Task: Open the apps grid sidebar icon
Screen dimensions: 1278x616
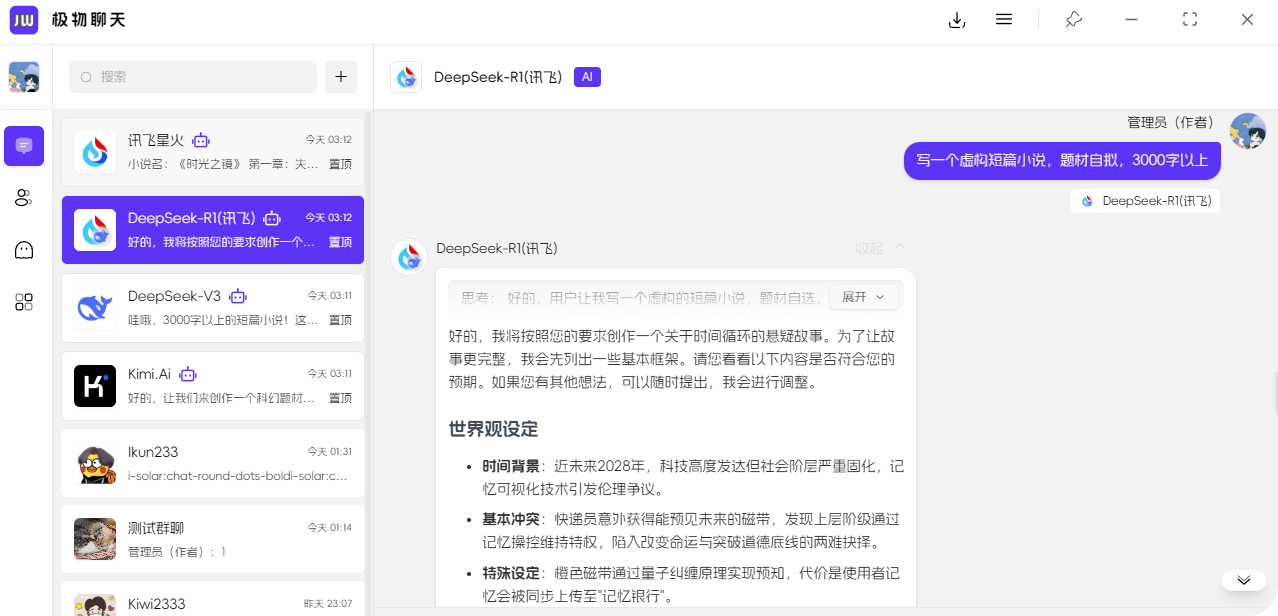Action: tap(24, 302)
